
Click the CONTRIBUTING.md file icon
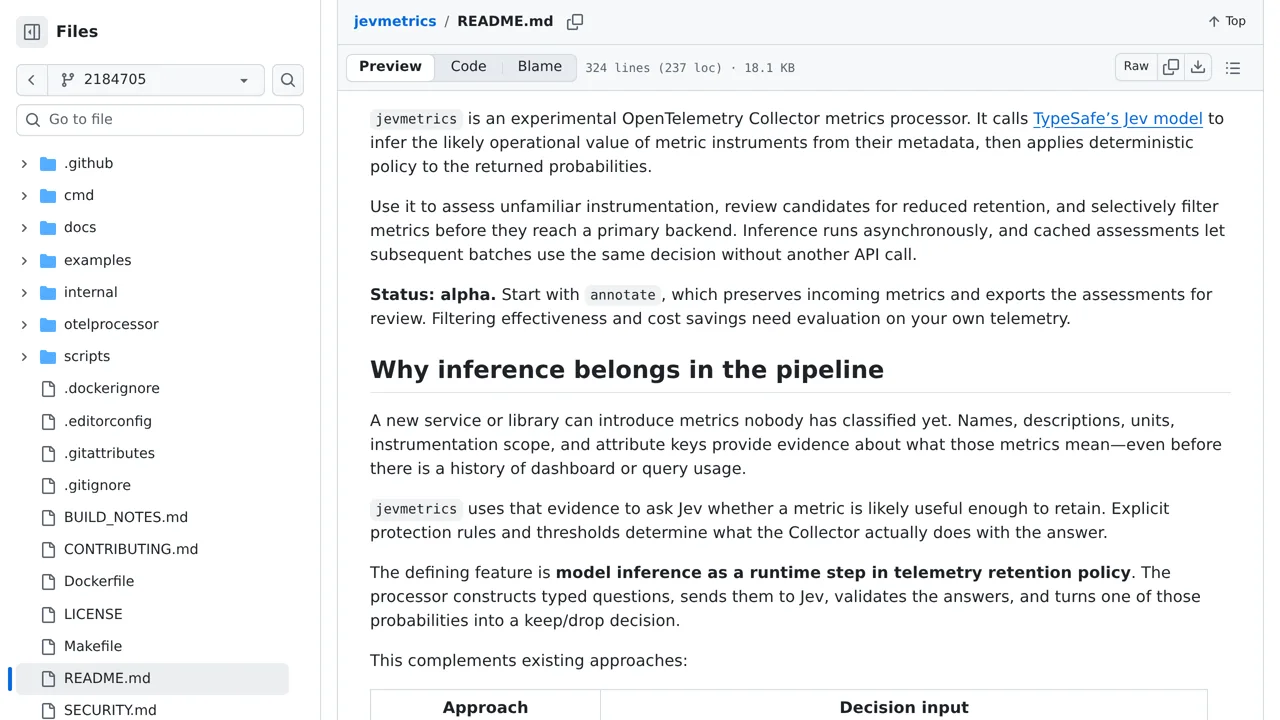[x=48, y=549]
